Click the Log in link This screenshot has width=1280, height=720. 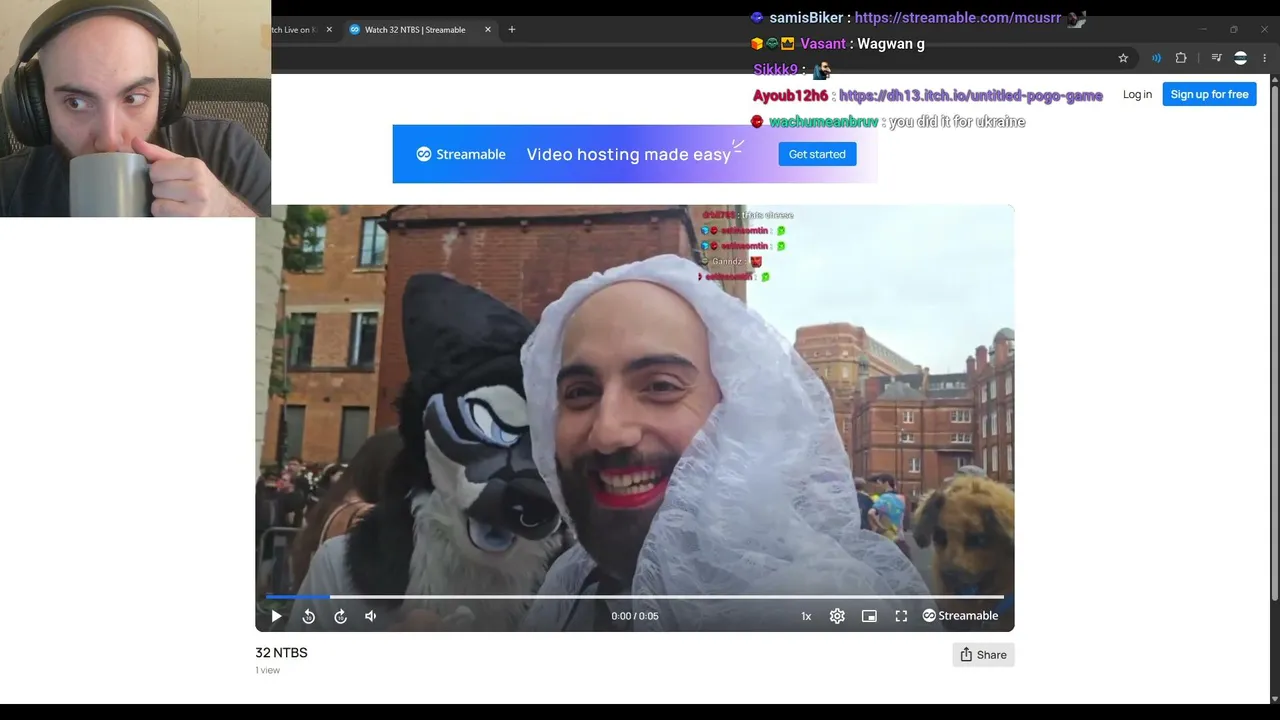click(x=1137, y=94)
